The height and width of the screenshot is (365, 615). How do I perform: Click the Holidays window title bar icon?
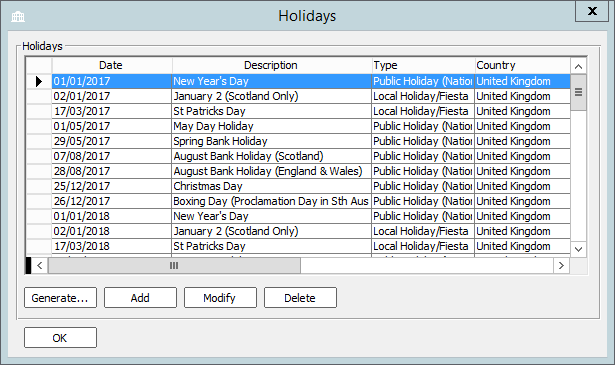[18, 16]
